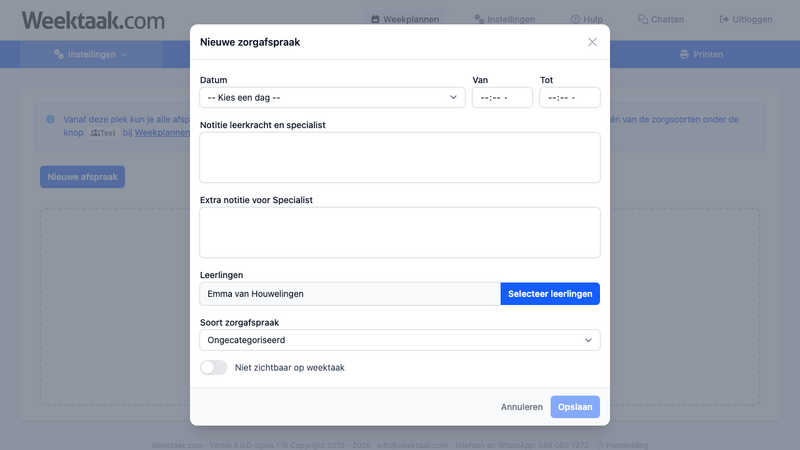
Task: Focus the Notitie leerkracht en specialist textarea
Action: 399,157
